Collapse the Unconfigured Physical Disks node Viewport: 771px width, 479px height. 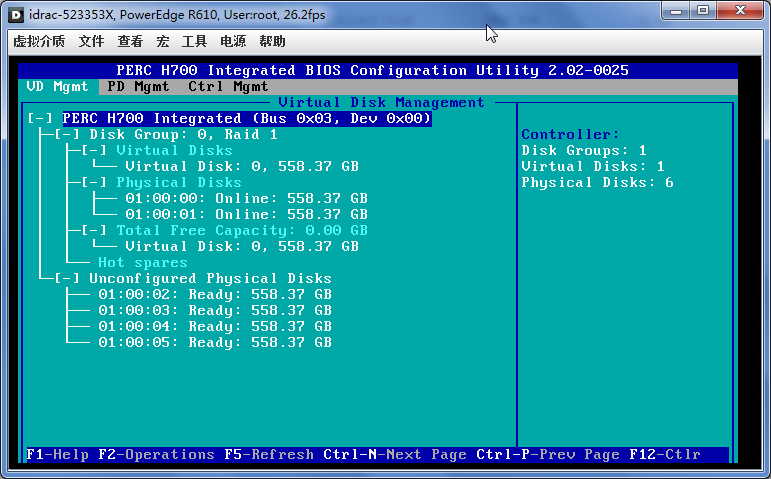tap(67, 278)
